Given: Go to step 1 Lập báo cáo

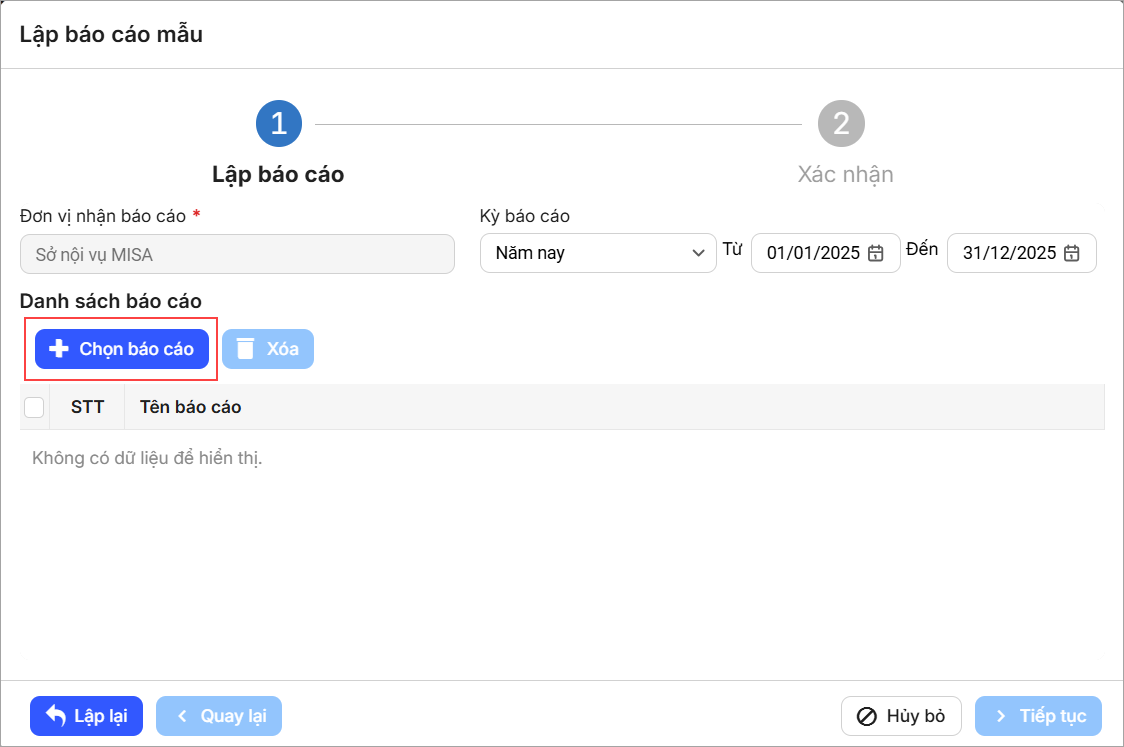Looking at the screenshot, I should 278,124.
